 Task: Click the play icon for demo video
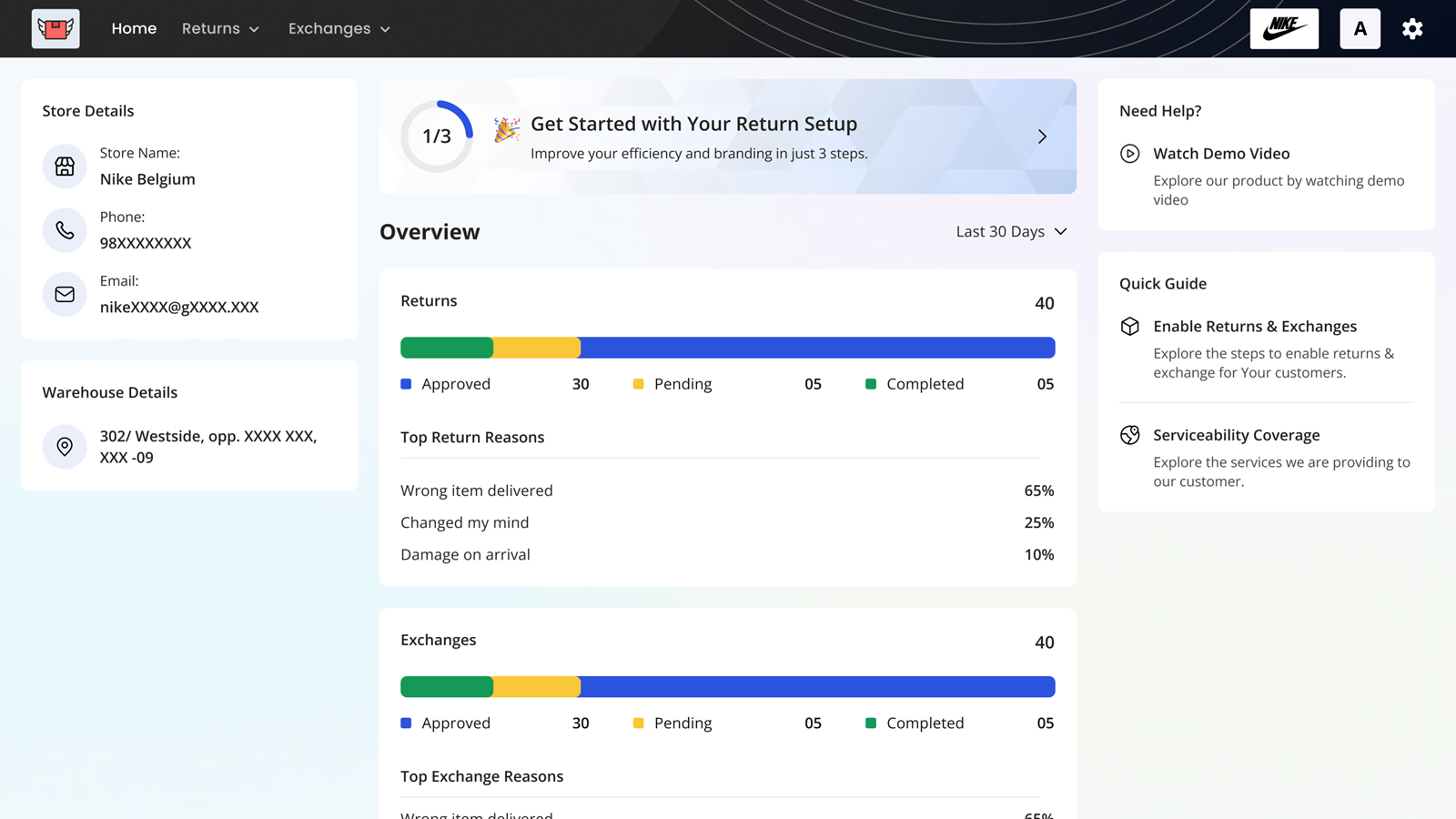point(1129,154)
